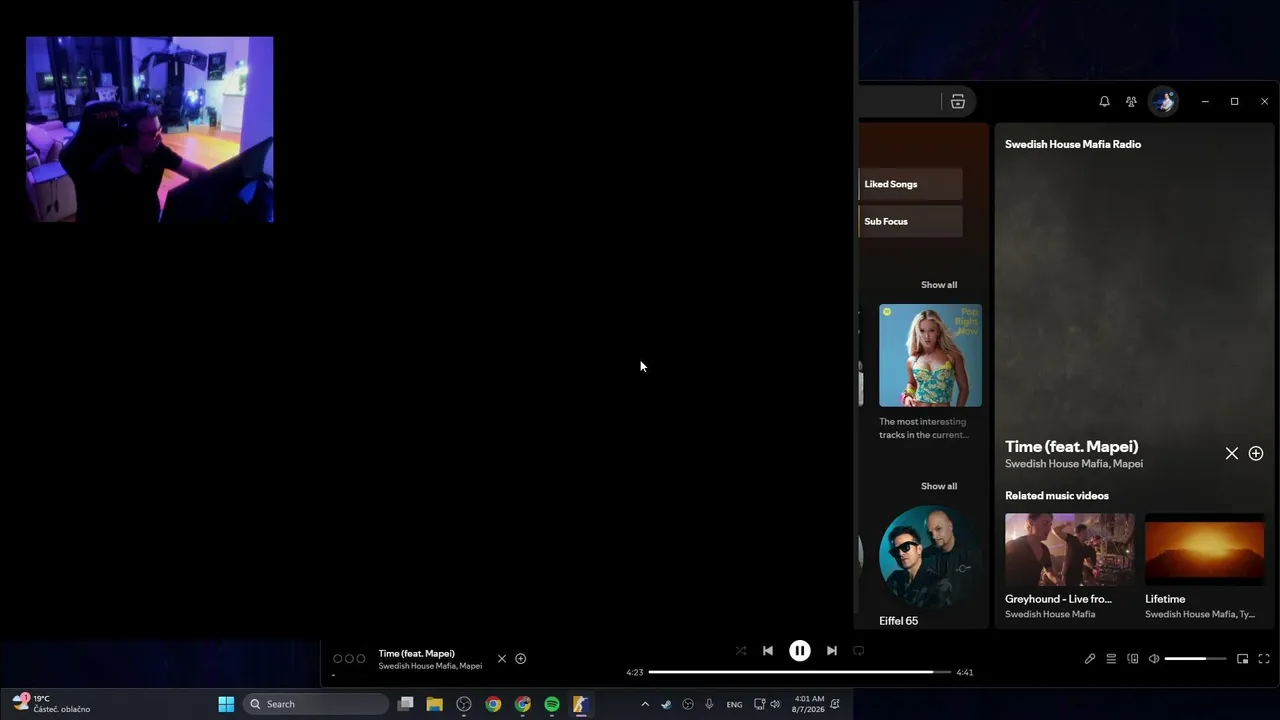1280x720 pixels.
Task: Open the network tray icon
Action: 760,704
